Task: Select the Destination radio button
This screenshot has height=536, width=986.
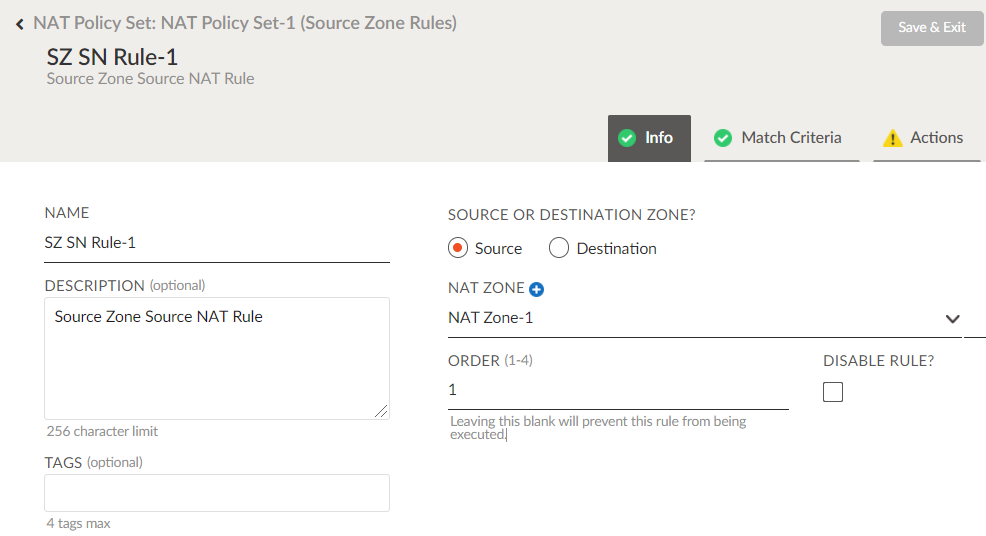Action: pos(559,248)
